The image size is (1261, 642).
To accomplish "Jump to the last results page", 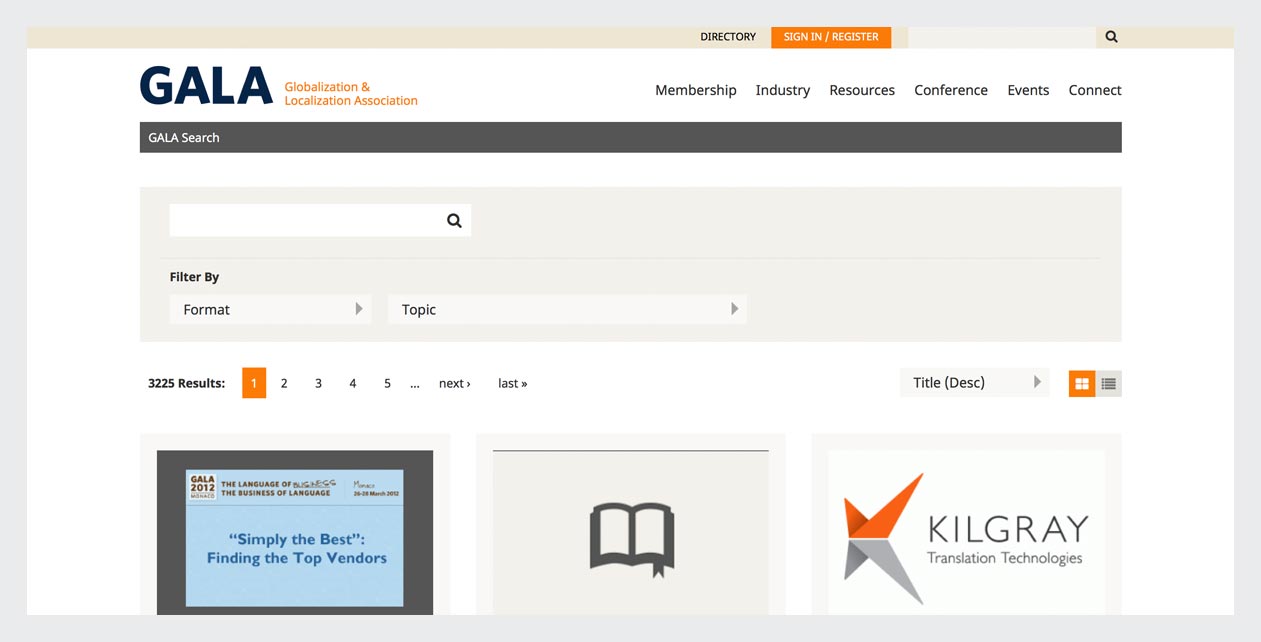I will (x=513, y=383).
